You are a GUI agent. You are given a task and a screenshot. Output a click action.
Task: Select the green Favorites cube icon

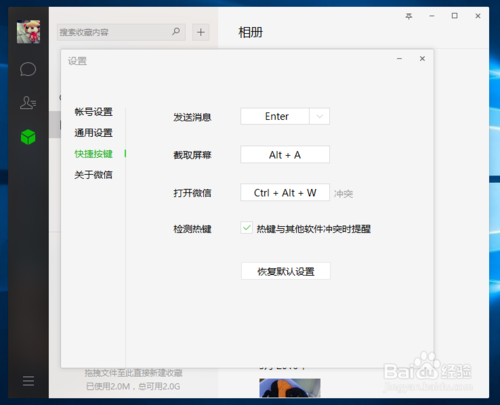tap(28, 137)
